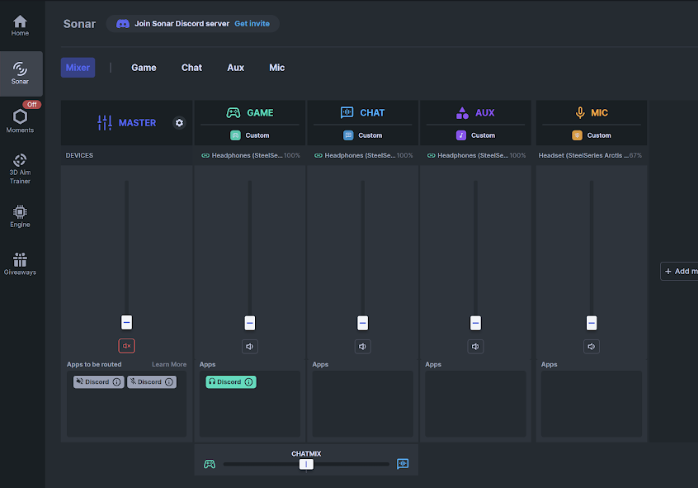The width and height of the screenshot is (698, 488).
Task: Change Aux output headphones device
Action: point(476,155)
